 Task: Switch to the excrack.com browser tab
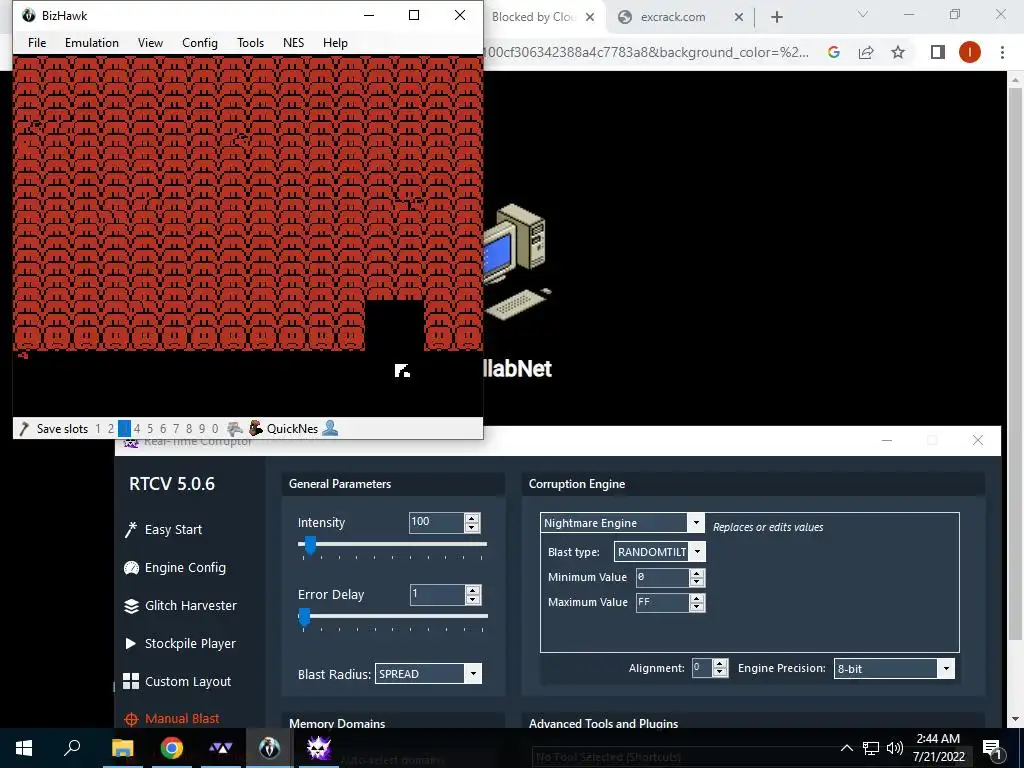(673, 17)
